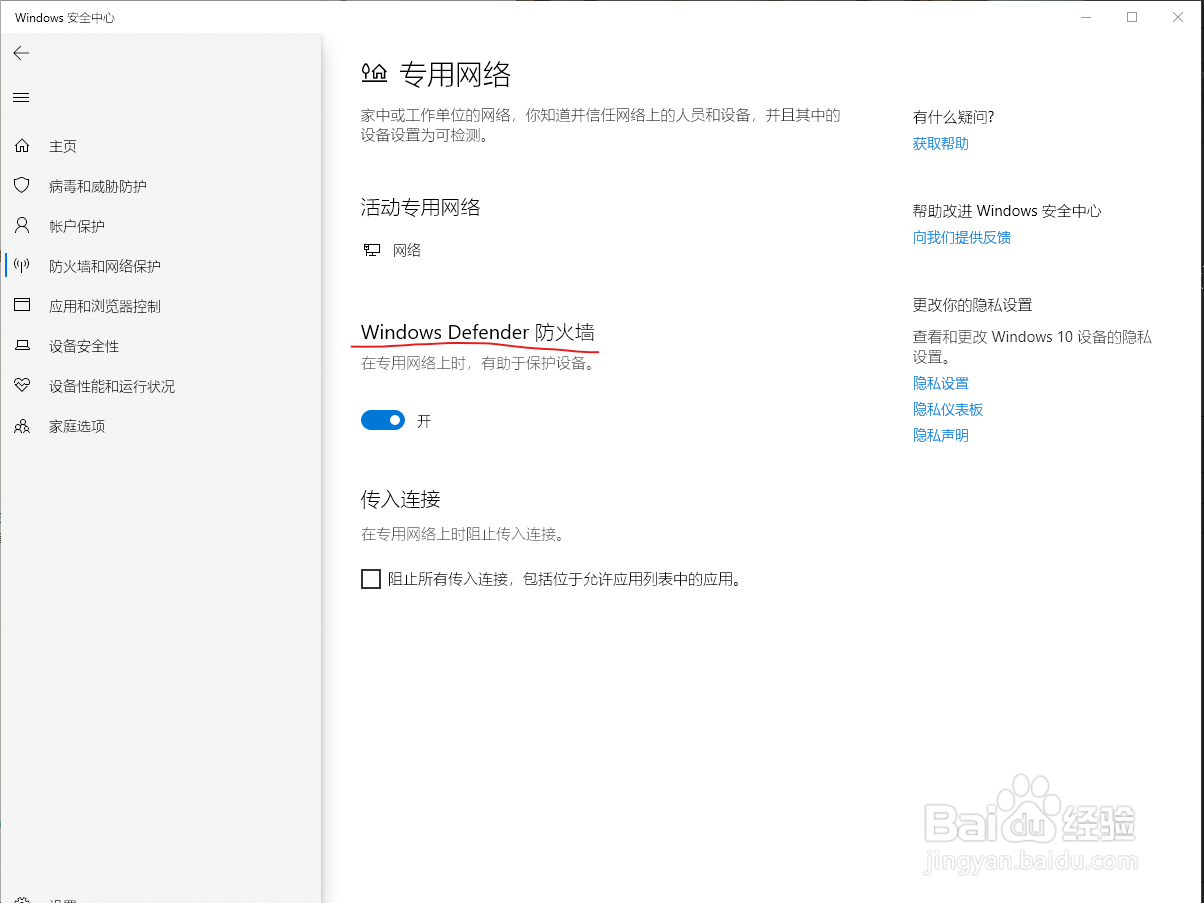Click the person icon for 帐户保护

coord(22,226)
